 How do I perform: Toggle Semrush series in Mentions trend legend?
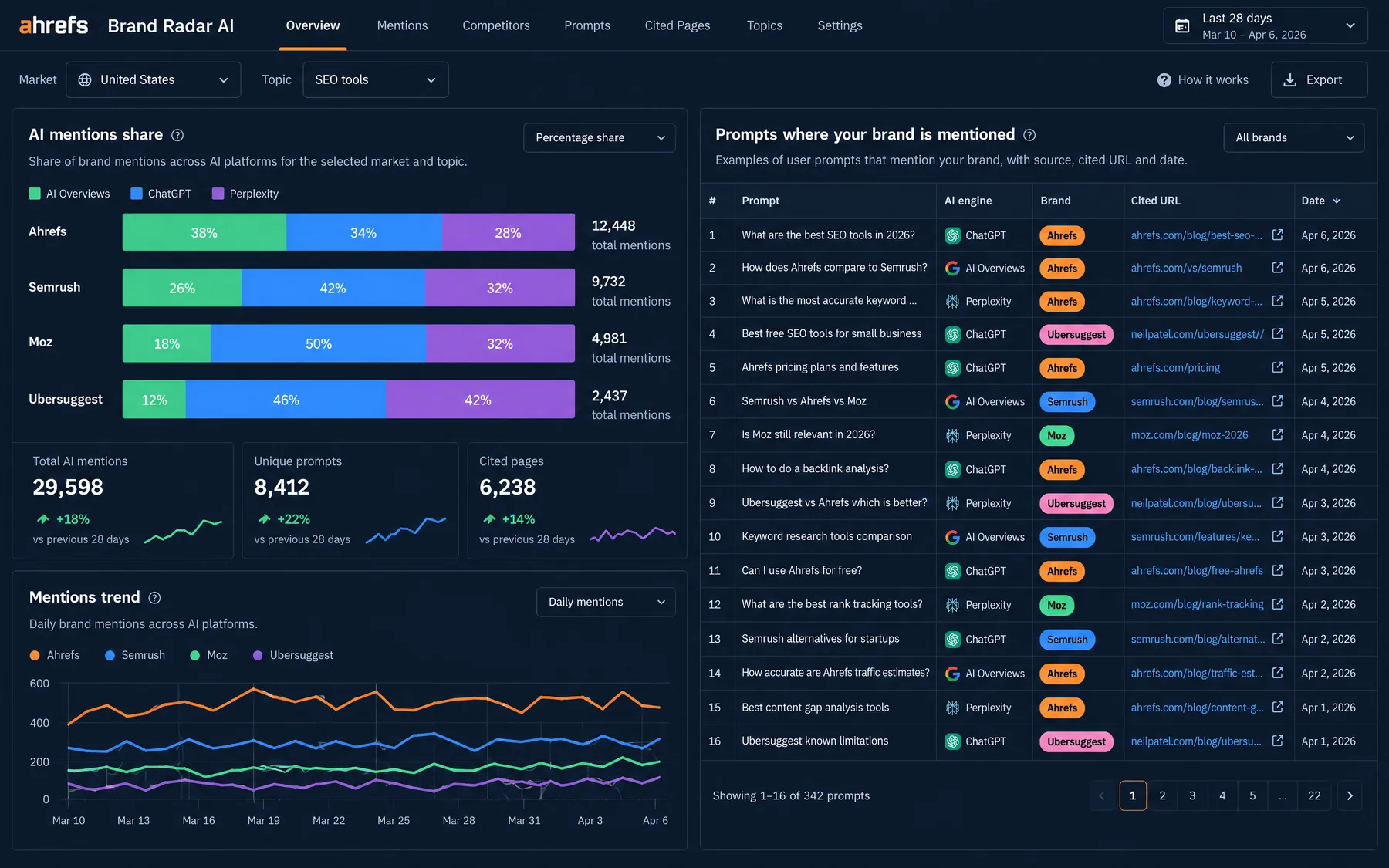(135, 655)
